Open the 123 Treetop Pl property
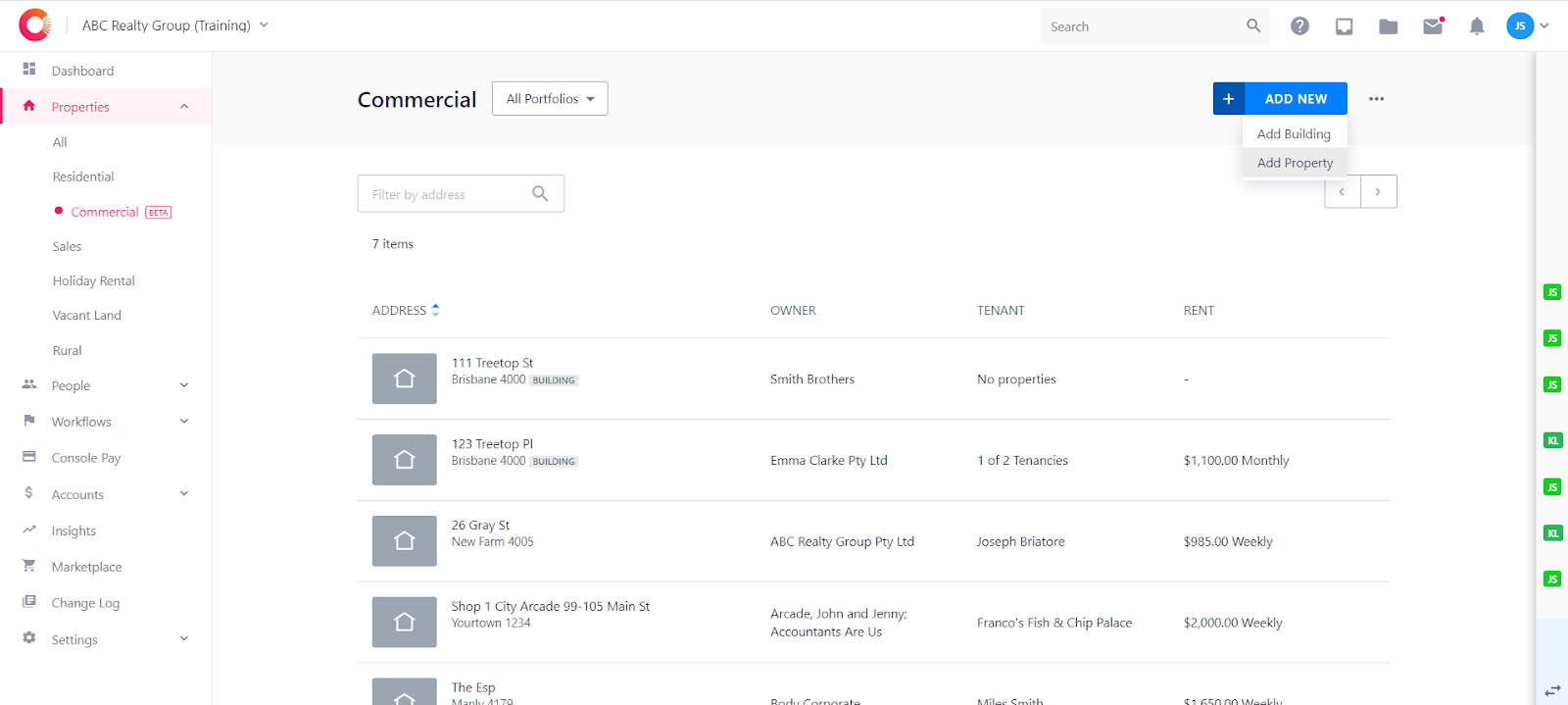1568x705 pixels. point(492,444)
